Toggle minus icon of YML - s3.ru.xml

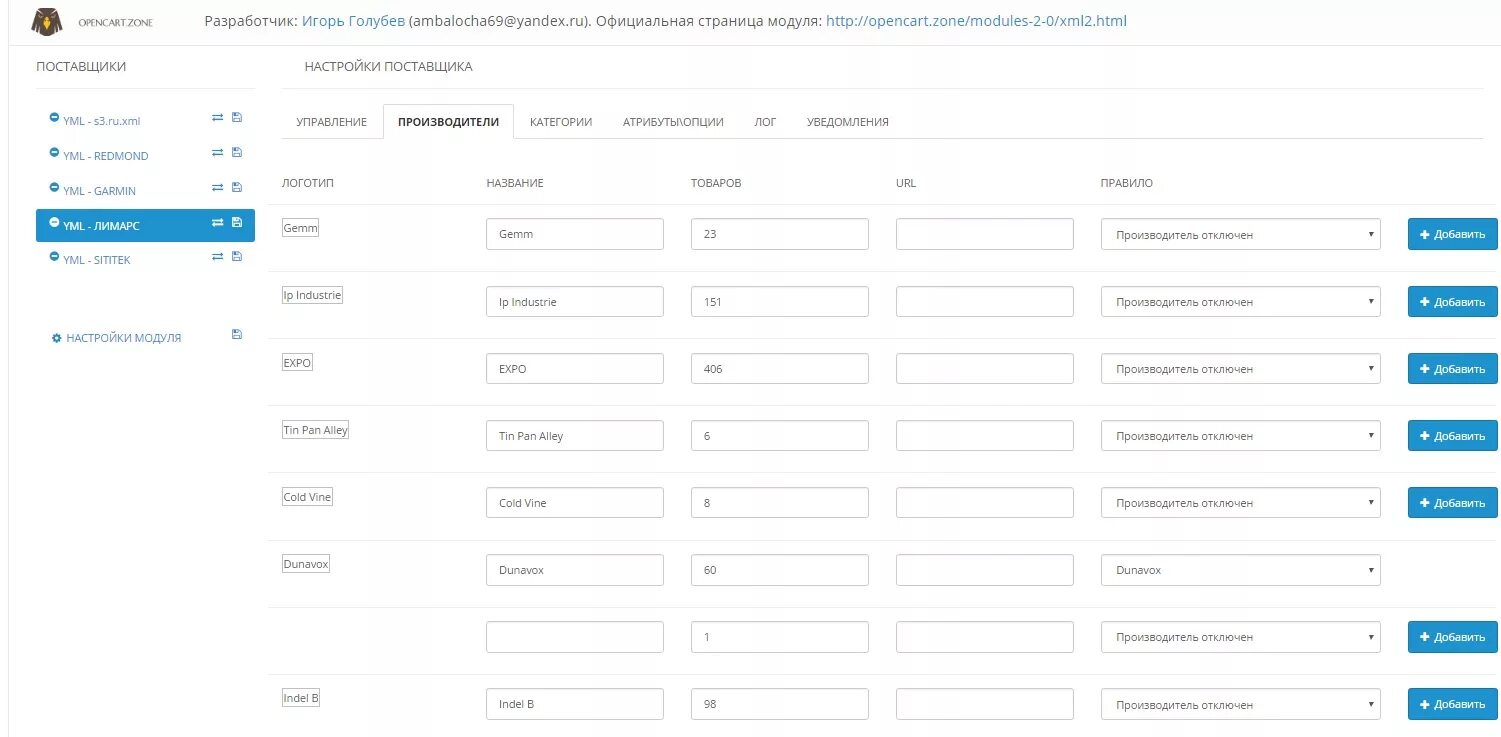54,118
